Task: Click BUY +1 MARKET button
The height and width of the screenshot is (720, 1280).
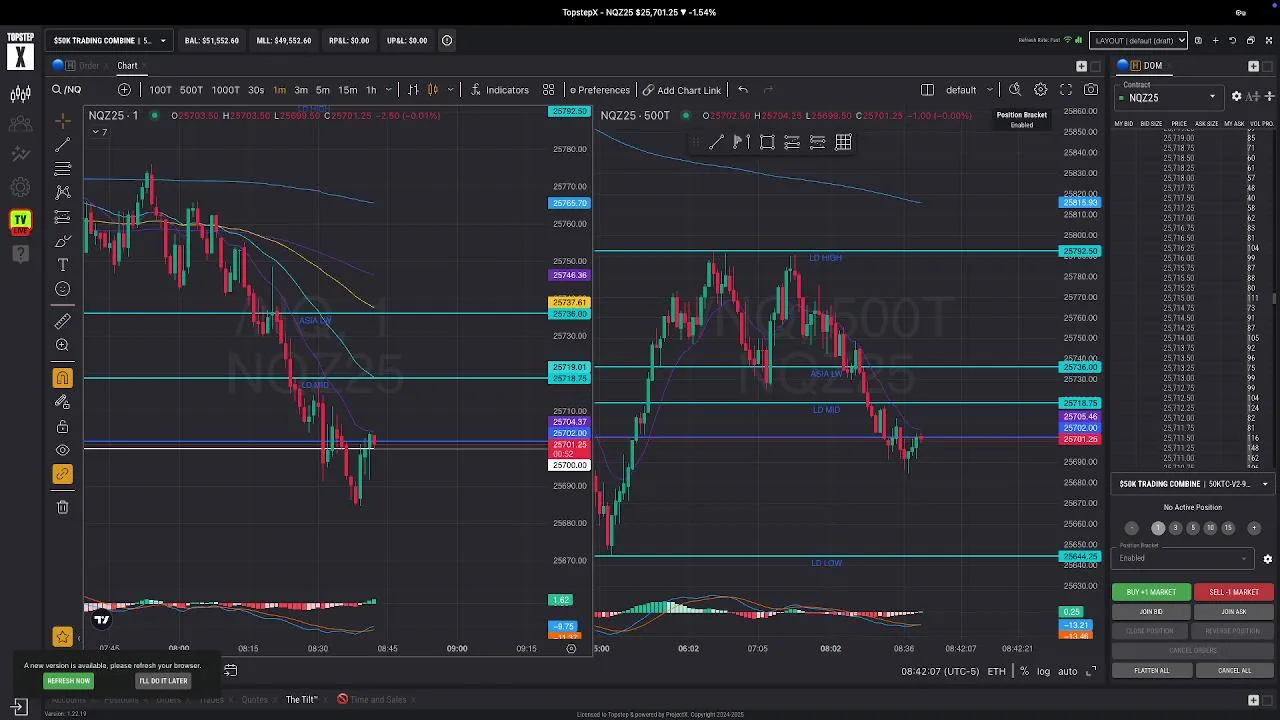Action: tap(1151, 592)
